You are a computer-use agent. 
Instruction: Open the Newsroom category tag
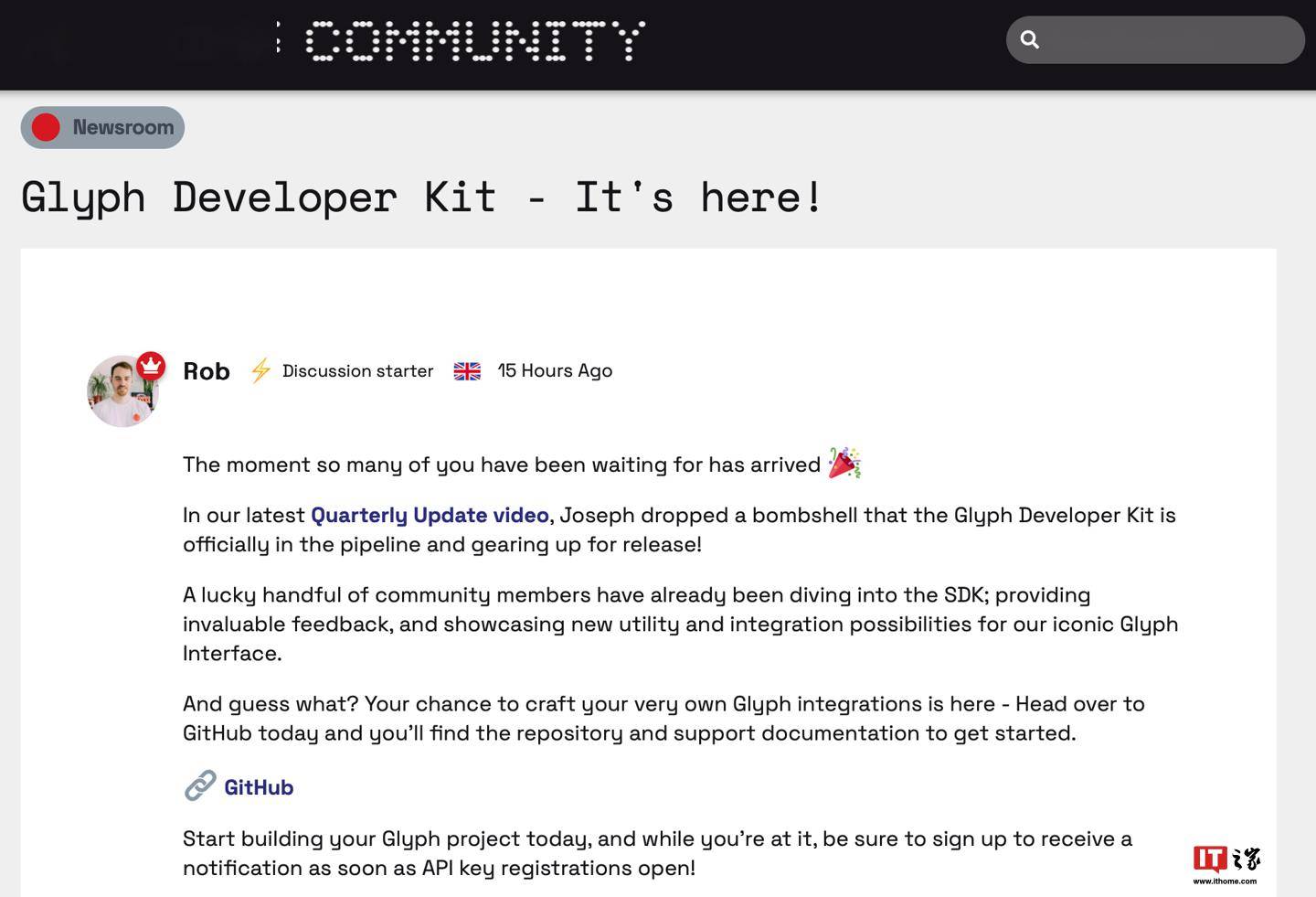(x=102, y=127)
